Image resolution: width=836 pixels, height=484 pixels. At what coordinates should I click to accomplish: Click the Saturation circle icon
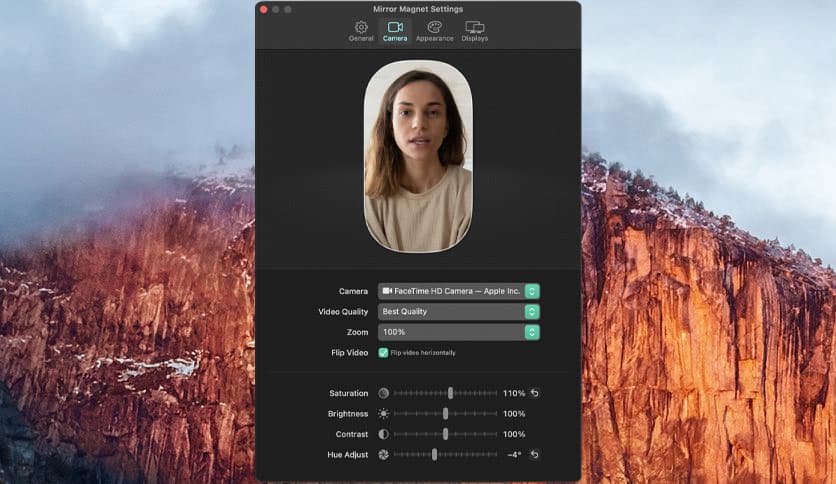click(x=383, y=393)
